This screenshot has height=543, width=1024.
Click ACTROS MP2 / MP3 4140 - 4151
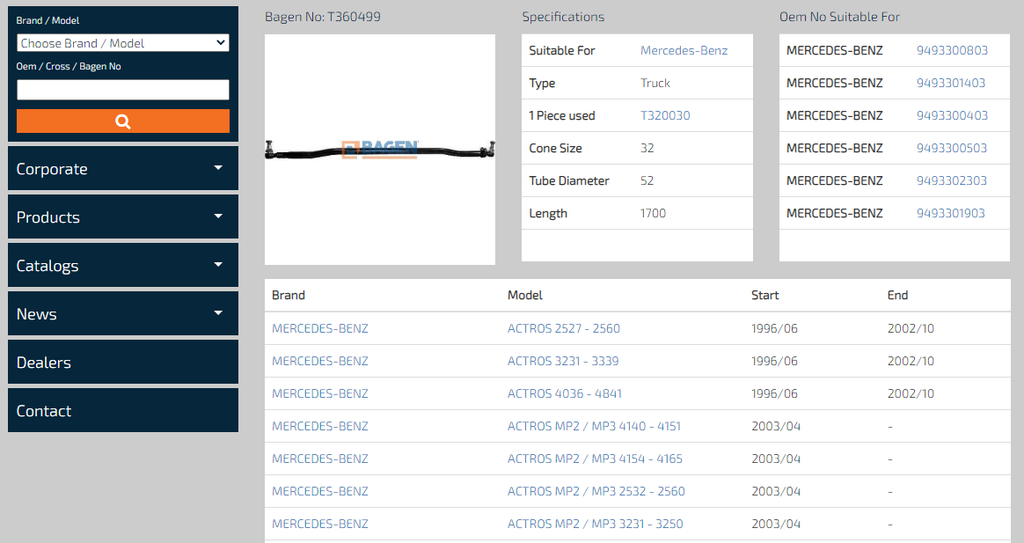pyautogui.click(x=593, y=426)
